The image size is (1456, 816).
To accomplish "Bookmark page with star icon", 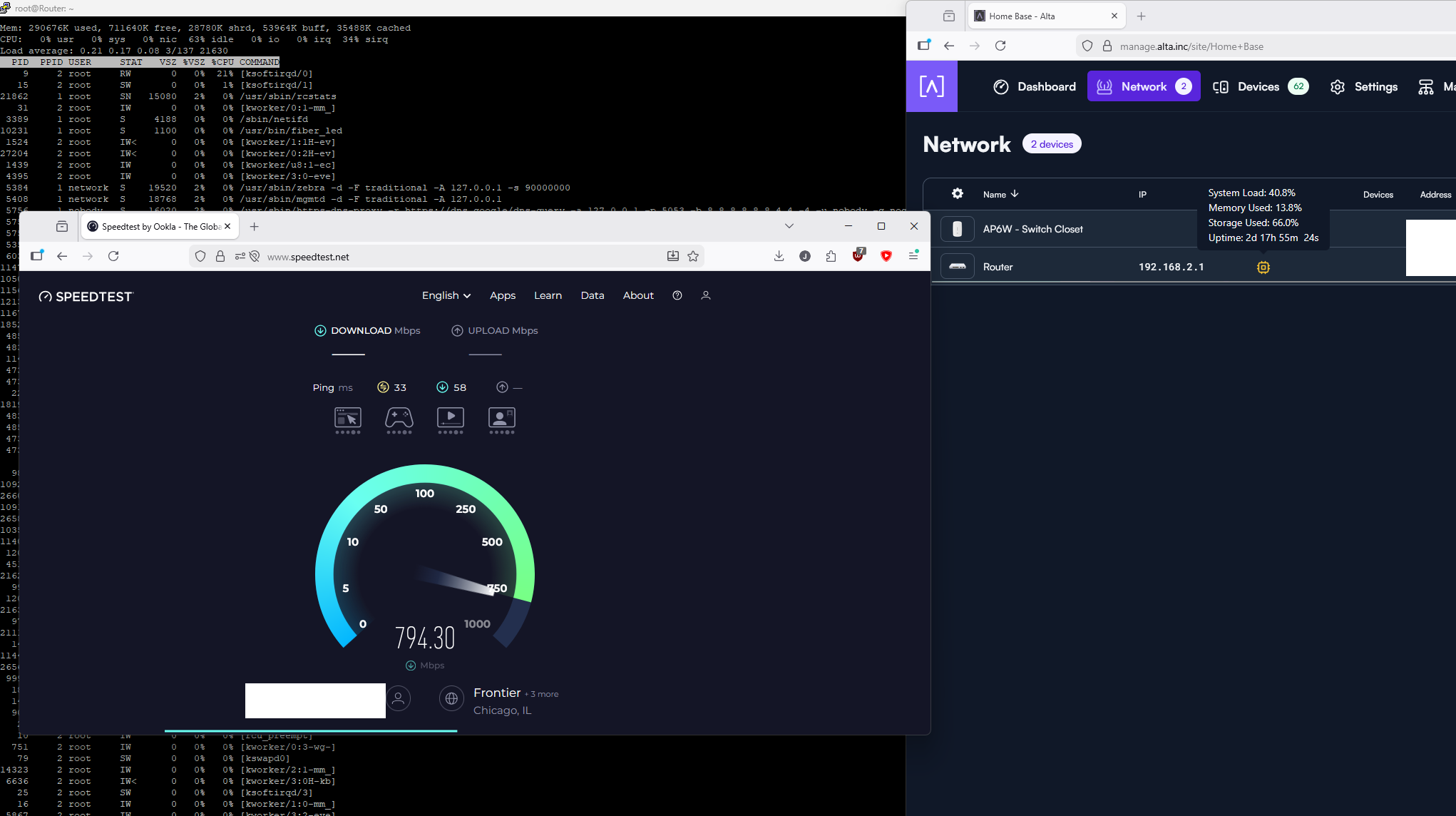I will 692,256.
